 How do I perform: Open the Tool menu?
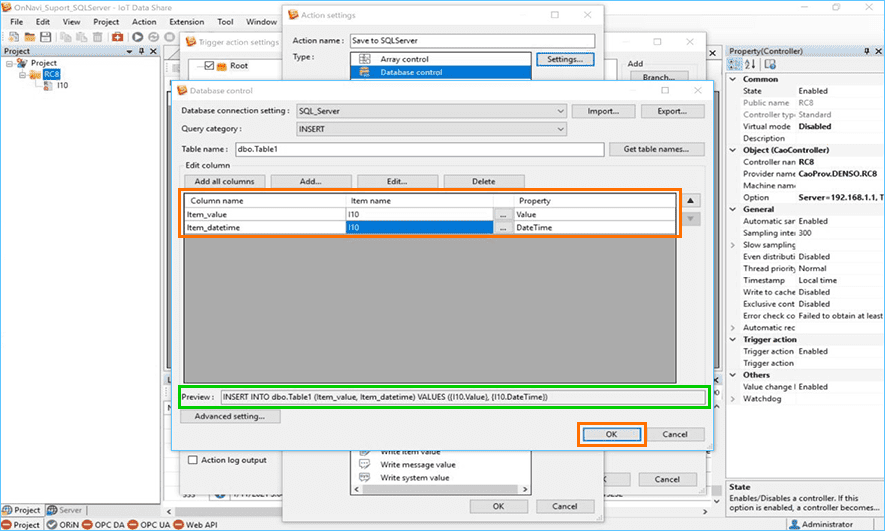point(225,21)
